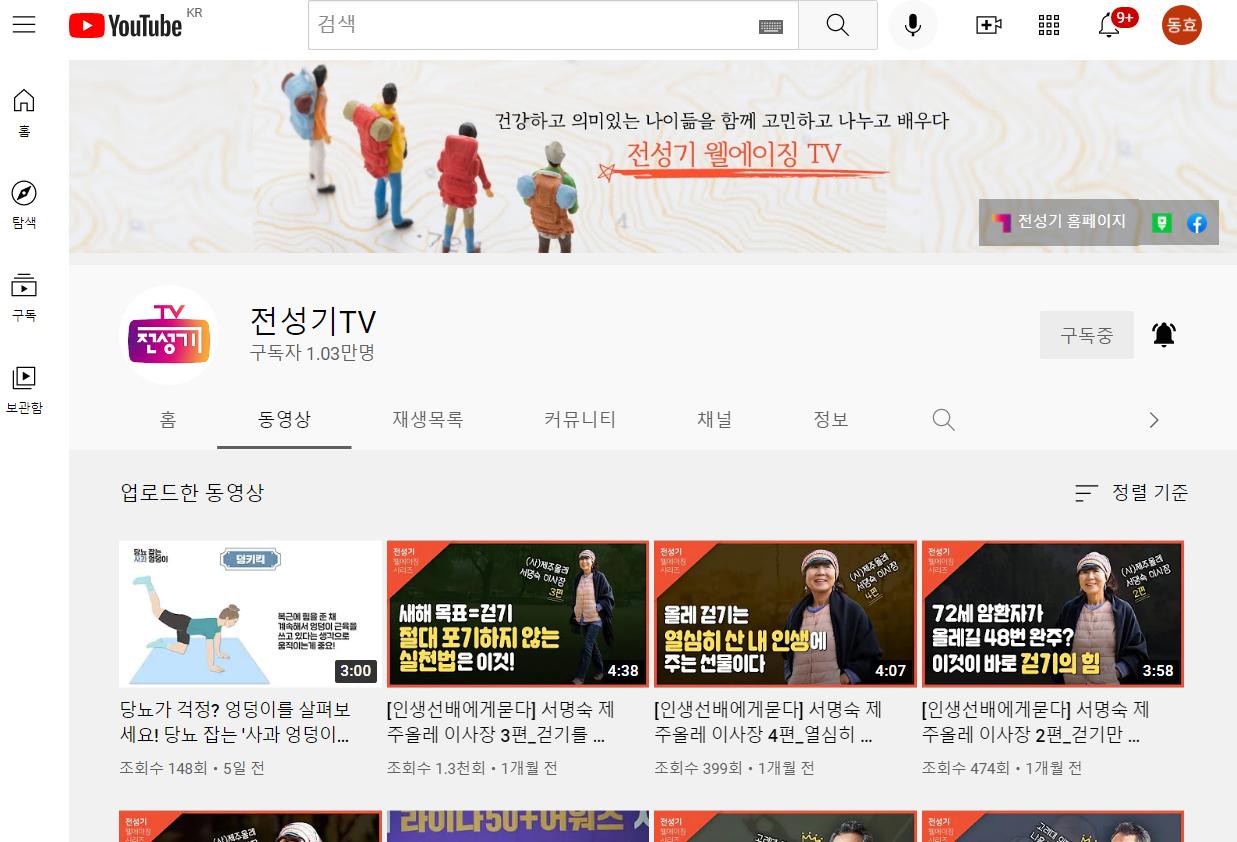Click the YouTube logo
Screen dimensions: 1237x842
tap(126, 25)
